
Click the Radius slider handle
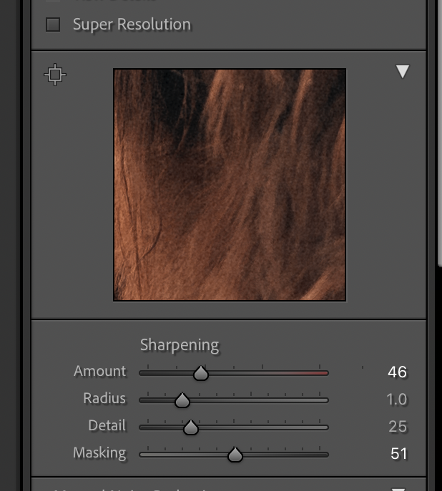click(x=182, y=400)
